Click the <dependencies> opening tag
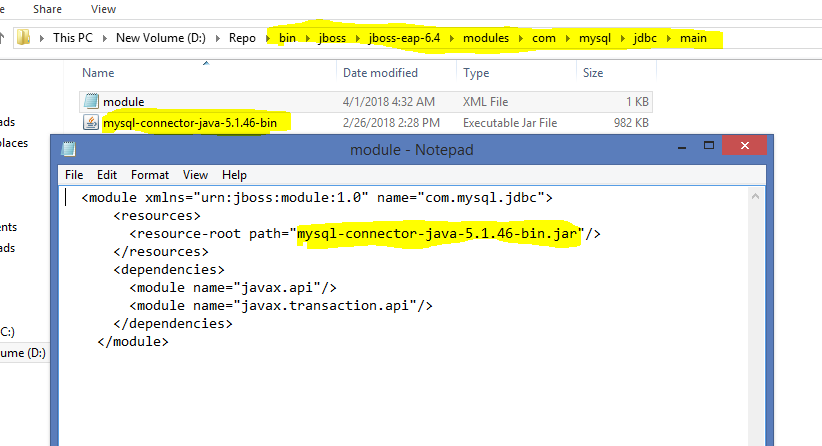Image resolution: width=822 pixels, height=446 pixels. click(x=169, y=269)
